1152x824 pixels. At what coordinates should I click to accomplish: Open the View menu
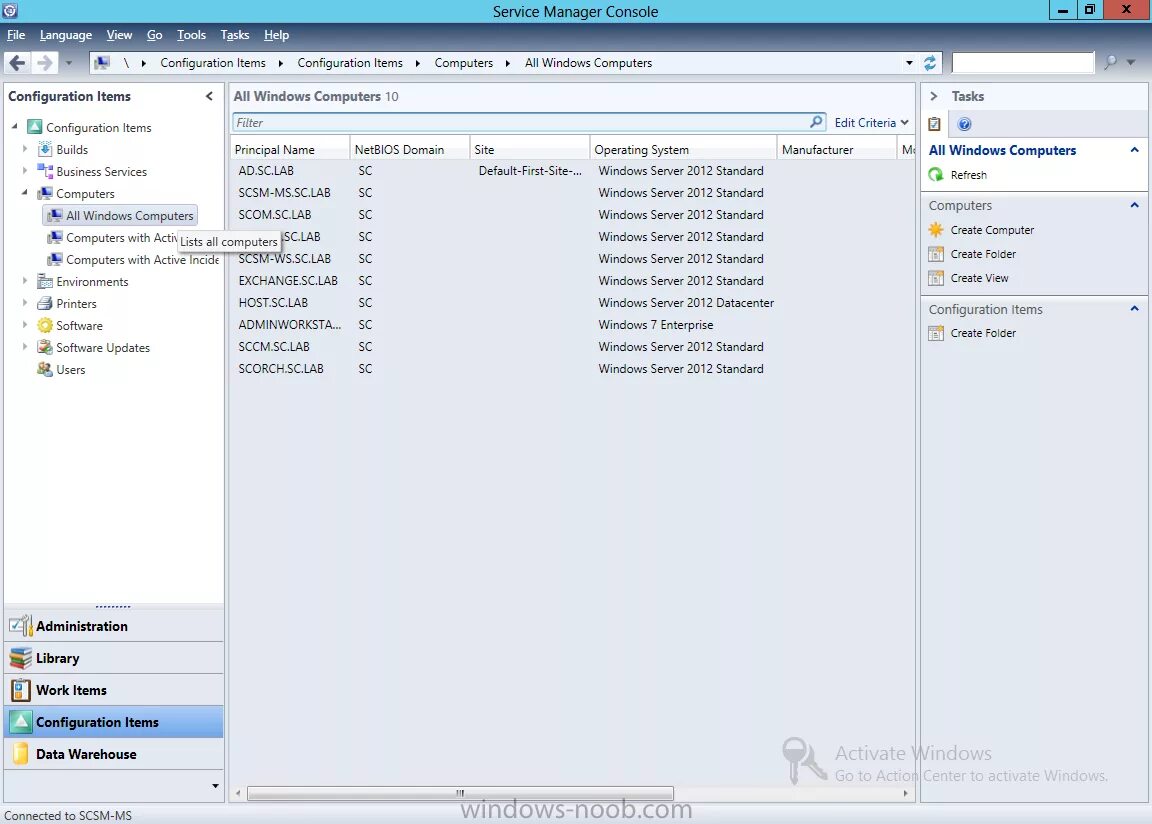119,35
